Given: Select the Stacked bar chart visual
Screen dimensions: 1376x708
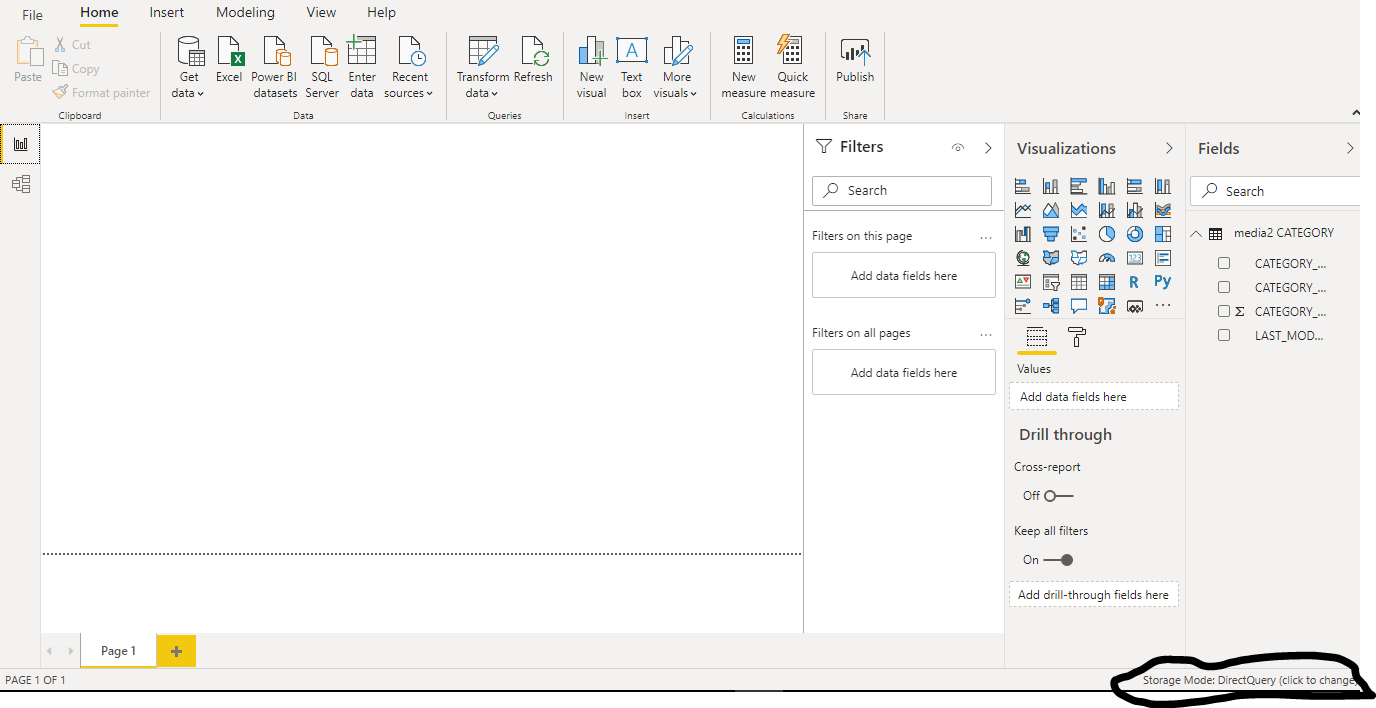Looking at the screenshot, I should click(x=1022, y=186).
